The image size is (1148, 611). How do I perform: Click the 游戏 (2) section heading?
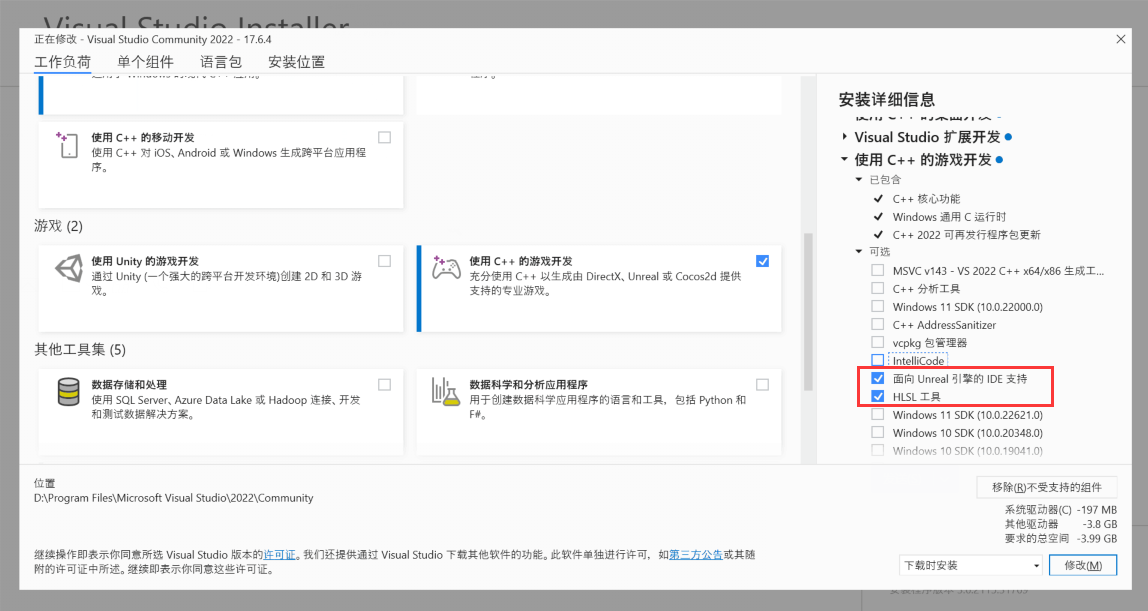59,226
